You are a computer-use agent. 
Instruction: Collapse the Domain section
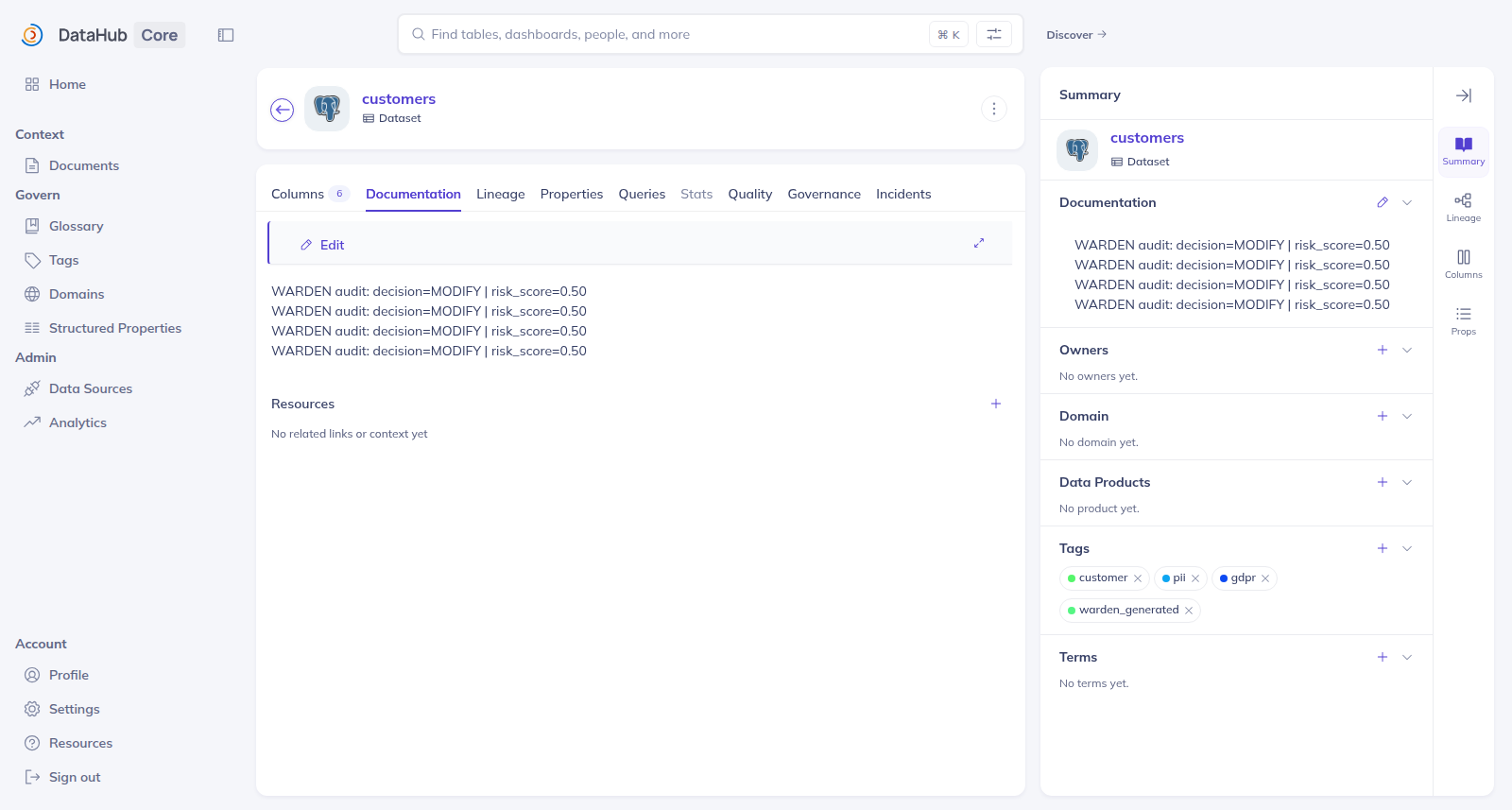coord(1407,416)
